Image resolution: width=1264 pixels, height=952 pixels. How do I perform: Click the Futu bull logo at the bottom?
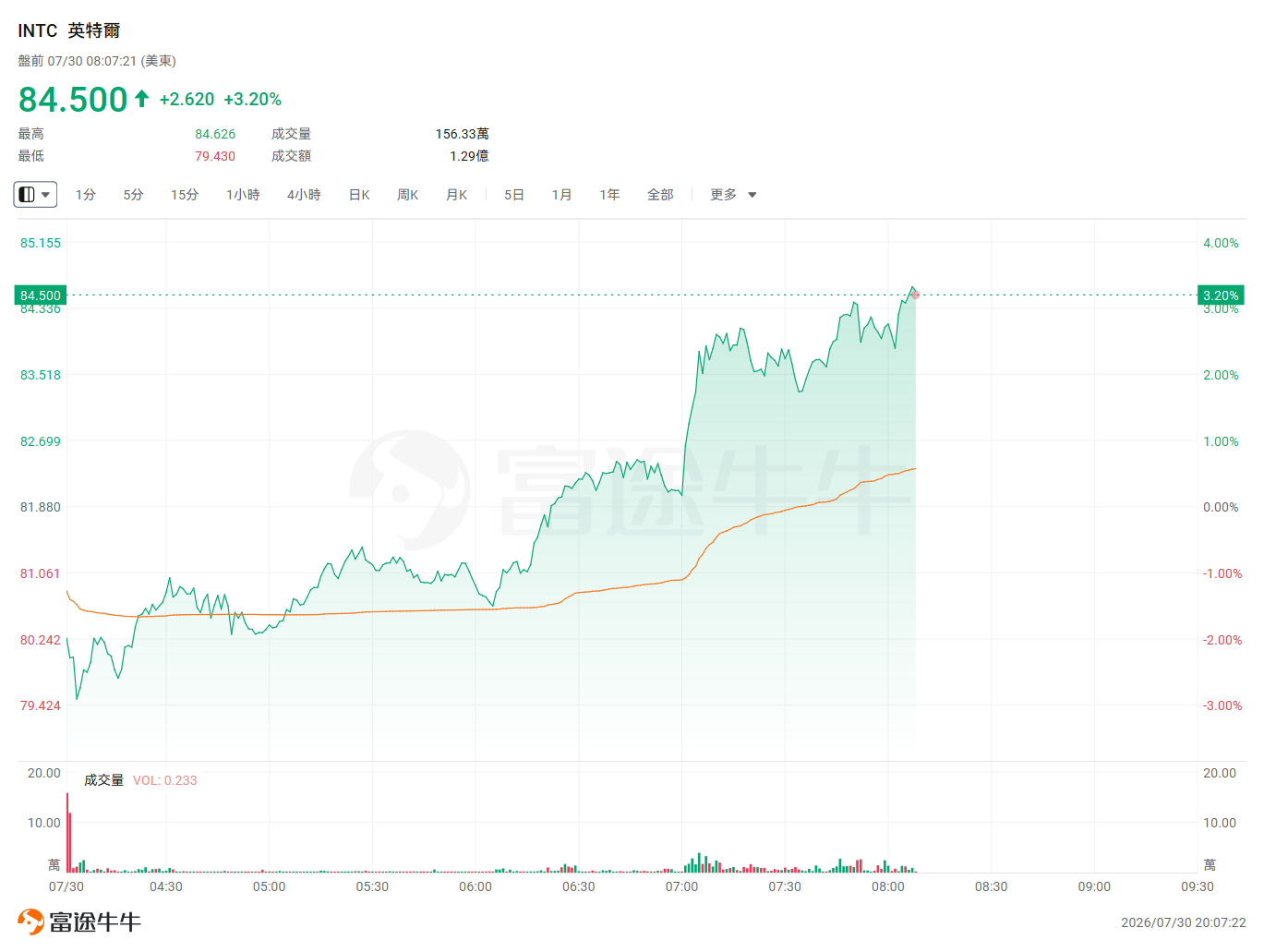pyautogui.click(x=30, y=922)
